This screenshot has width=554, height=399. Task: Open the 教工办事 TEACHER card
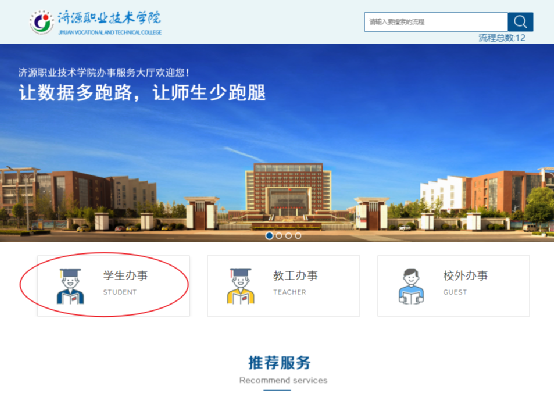point(283,286)
